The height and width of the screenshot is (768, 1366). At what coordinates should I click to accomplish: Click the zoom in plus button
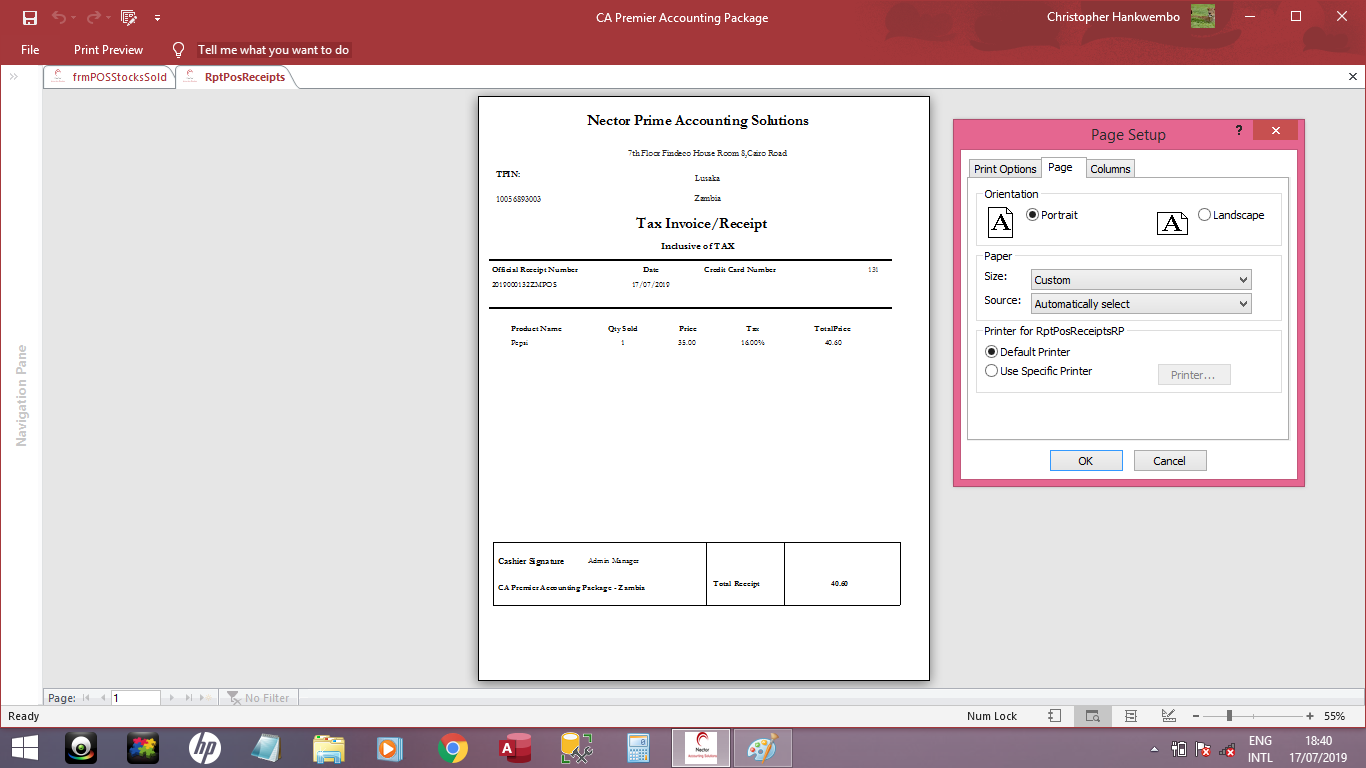point(1310,716)
